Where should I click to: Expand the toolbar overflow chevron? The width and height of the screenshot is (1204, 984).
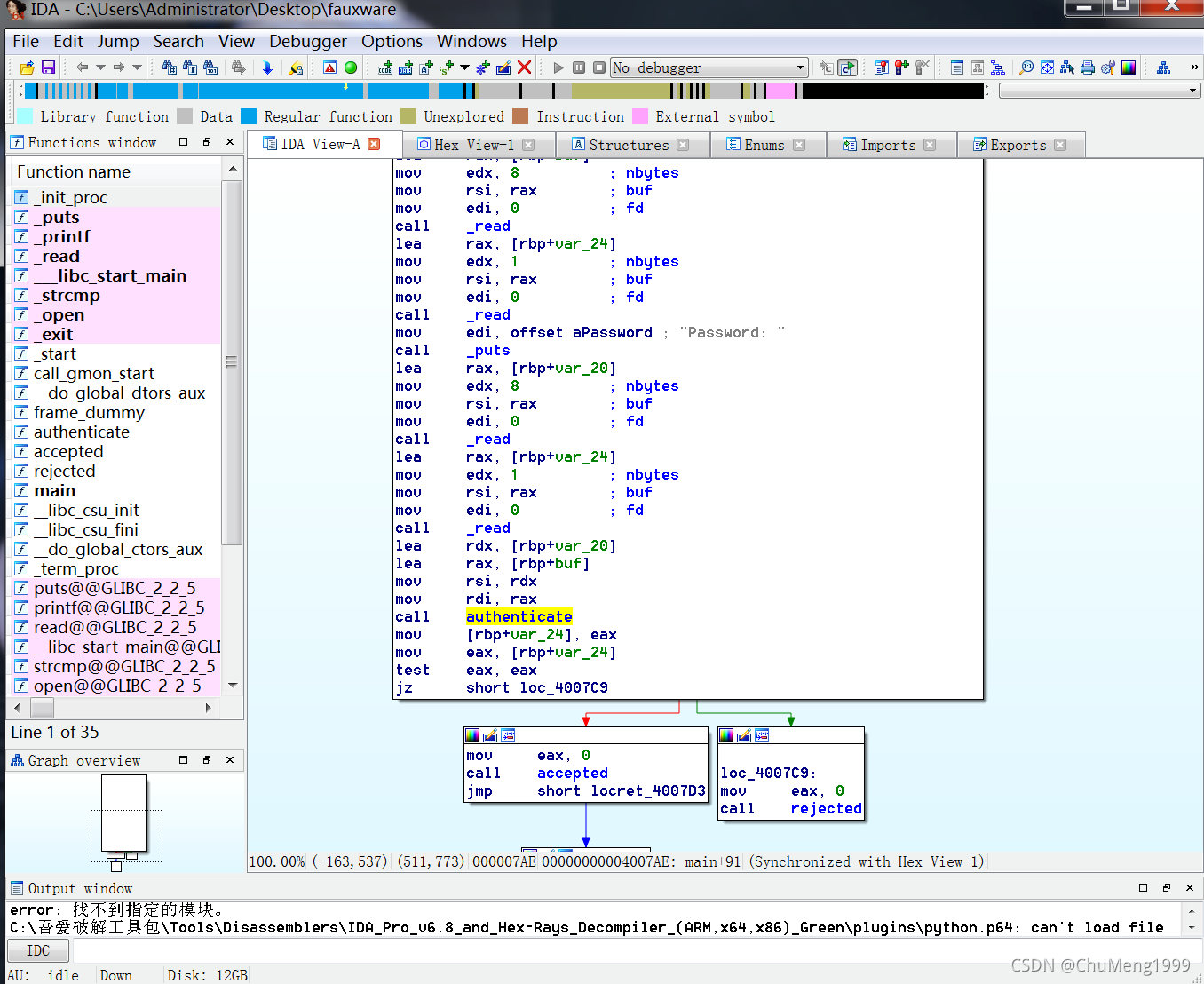tap(1194, 67)
